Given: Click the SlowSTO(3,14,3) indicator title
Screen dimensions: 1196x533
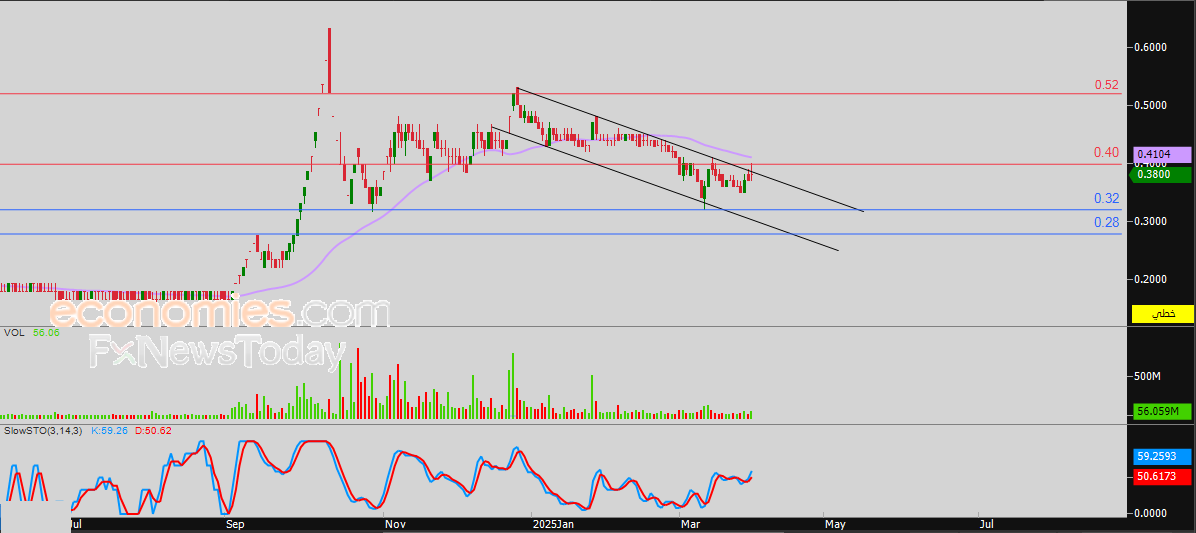Looking at the screenshot, I should [43, 431].
